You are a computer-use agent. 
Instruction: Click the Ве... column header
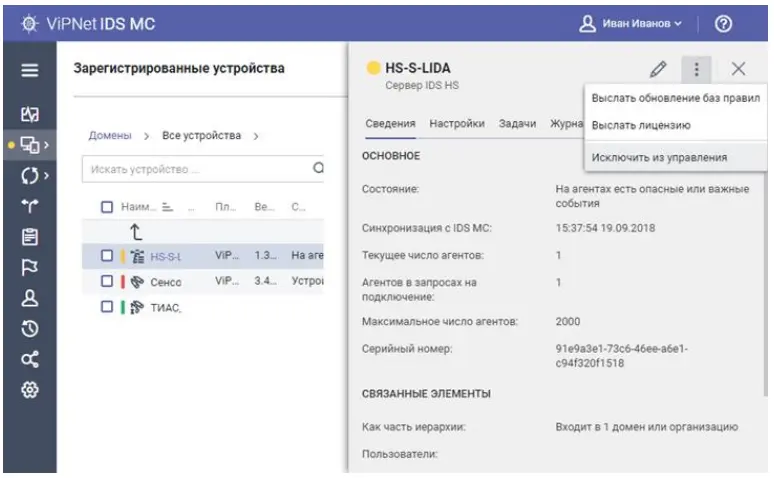tap(265, 207)
